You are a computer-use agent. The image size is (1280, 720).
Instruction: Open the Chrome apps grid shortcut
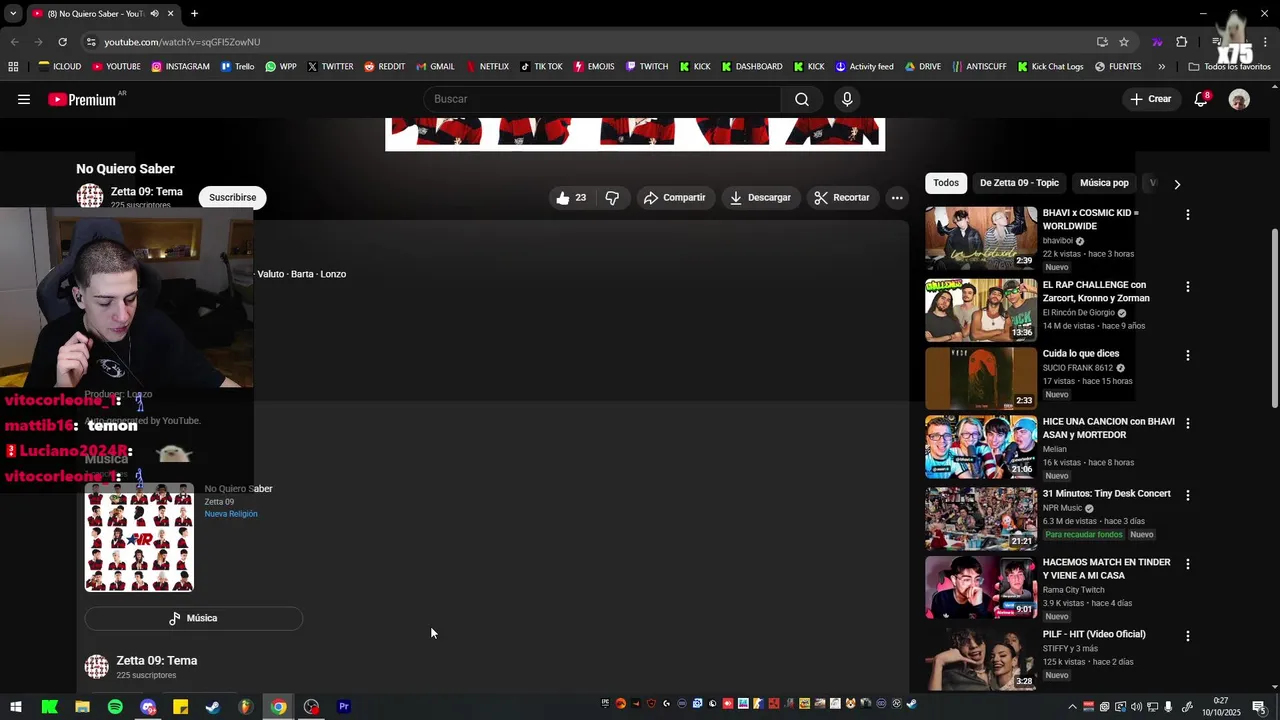click(x=13, y=67)
